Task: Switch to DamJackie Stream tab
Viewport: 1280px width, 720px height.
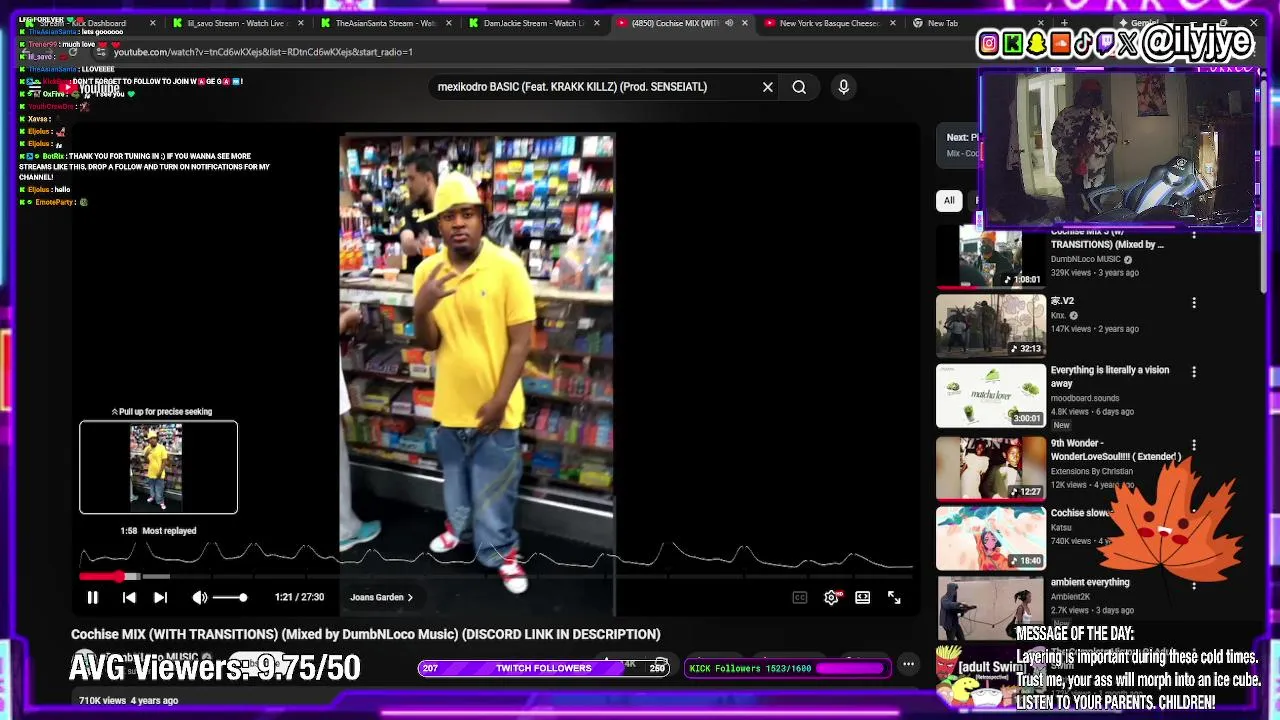Action: 534,23
